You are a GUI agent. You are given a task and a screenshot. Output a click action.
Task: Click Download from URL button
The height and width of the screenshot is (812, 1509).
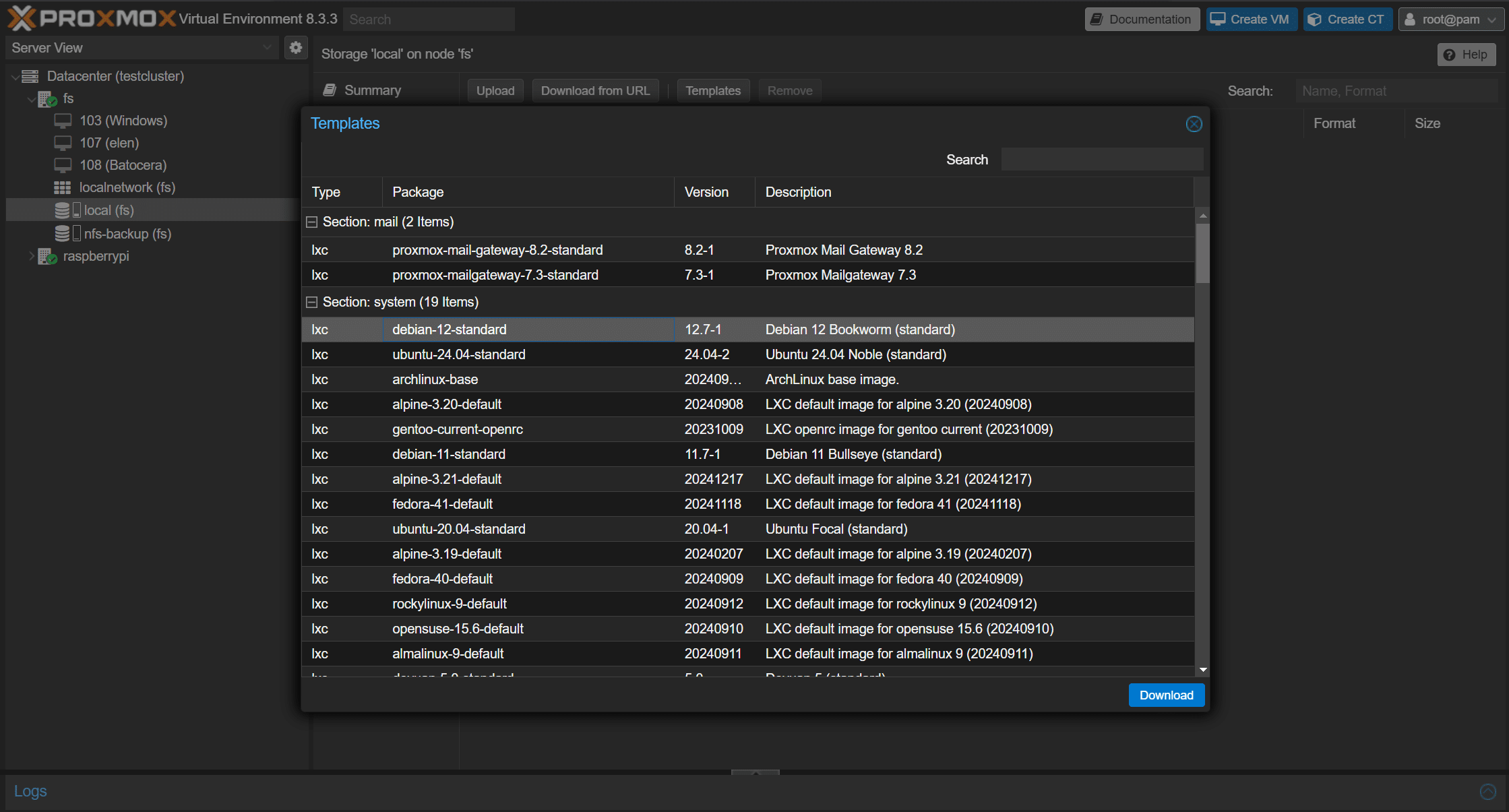[x=595, y=91]
